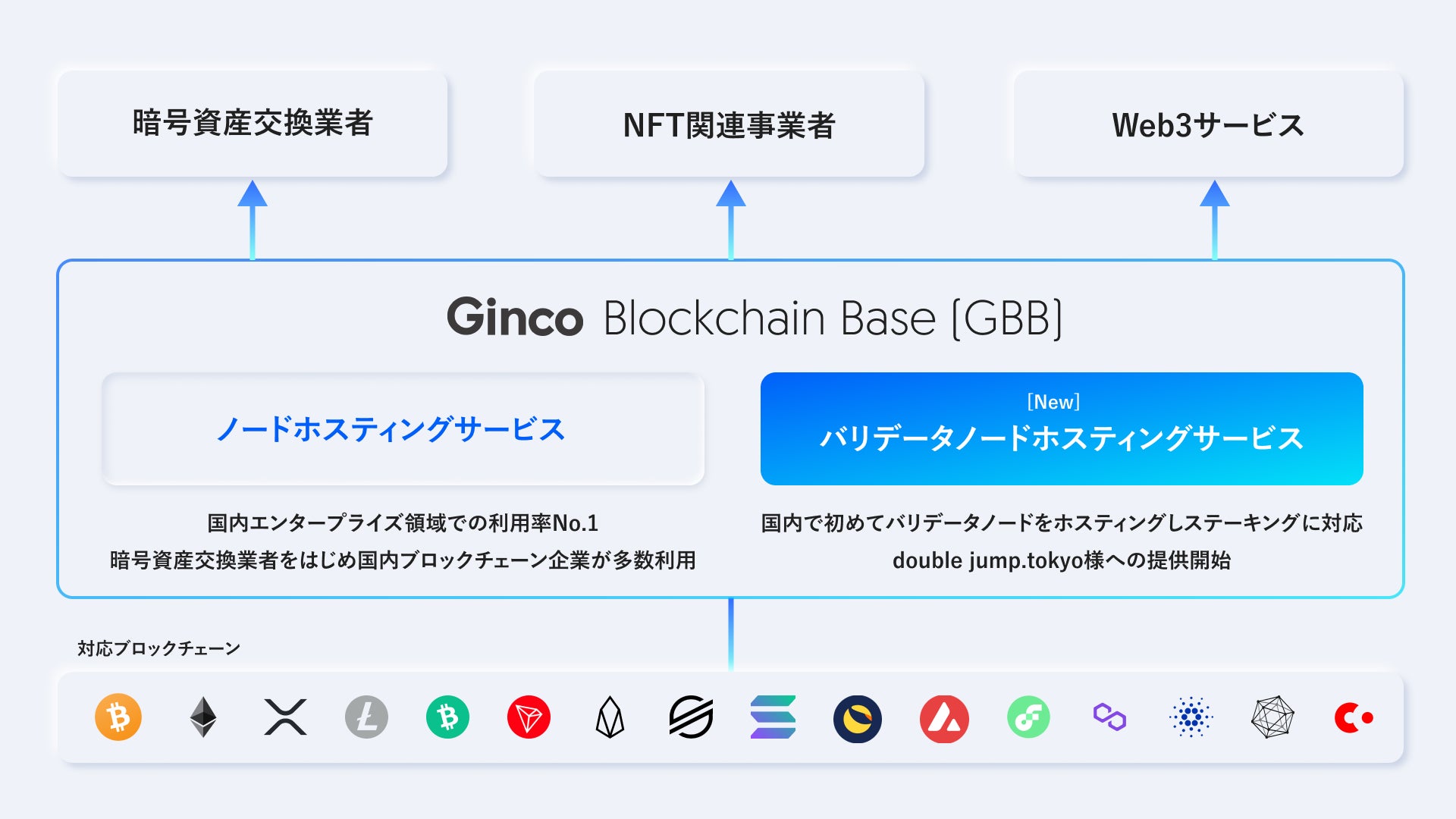Click the black XRP logo

pyautogui.click(x=285, y=717)
